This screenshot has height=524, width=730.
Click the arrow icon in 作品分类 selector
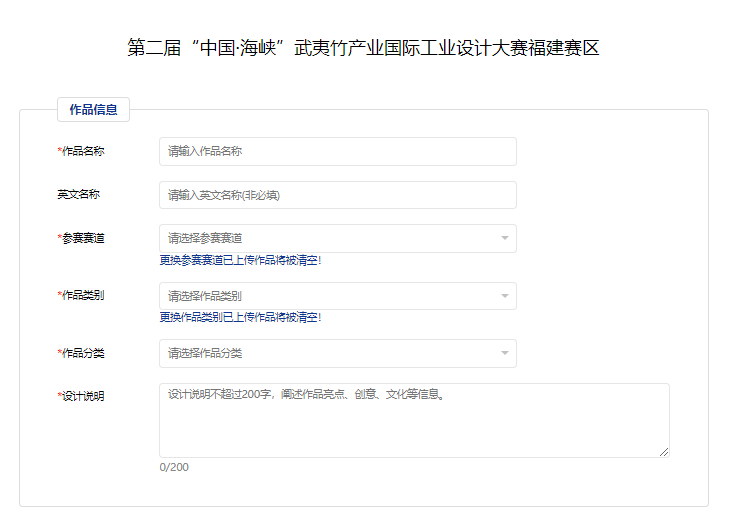pos(505,353)
